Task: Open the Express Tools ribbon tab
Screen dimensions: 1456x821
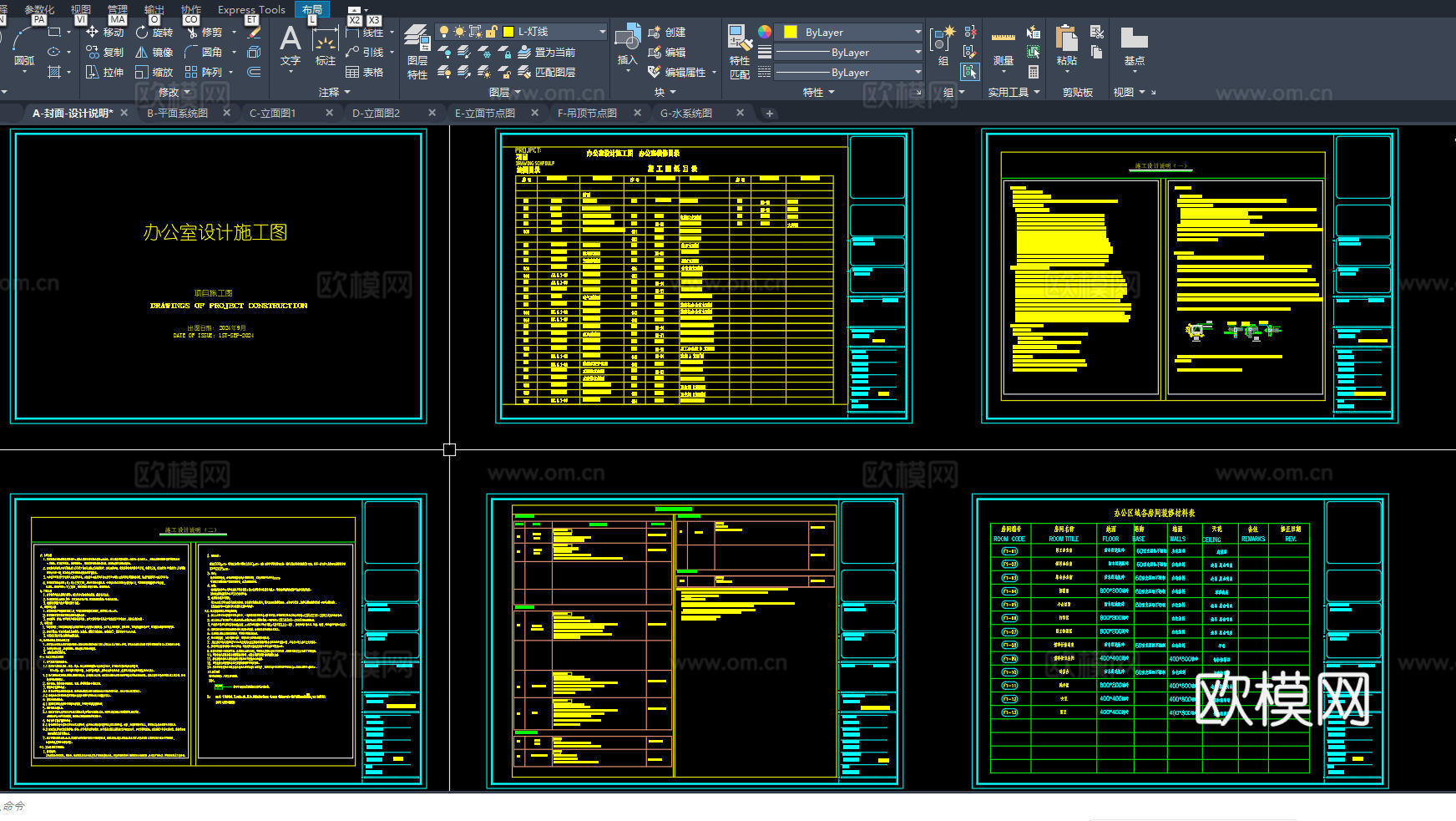Action: pyautogui.click(x=251, y=9)
